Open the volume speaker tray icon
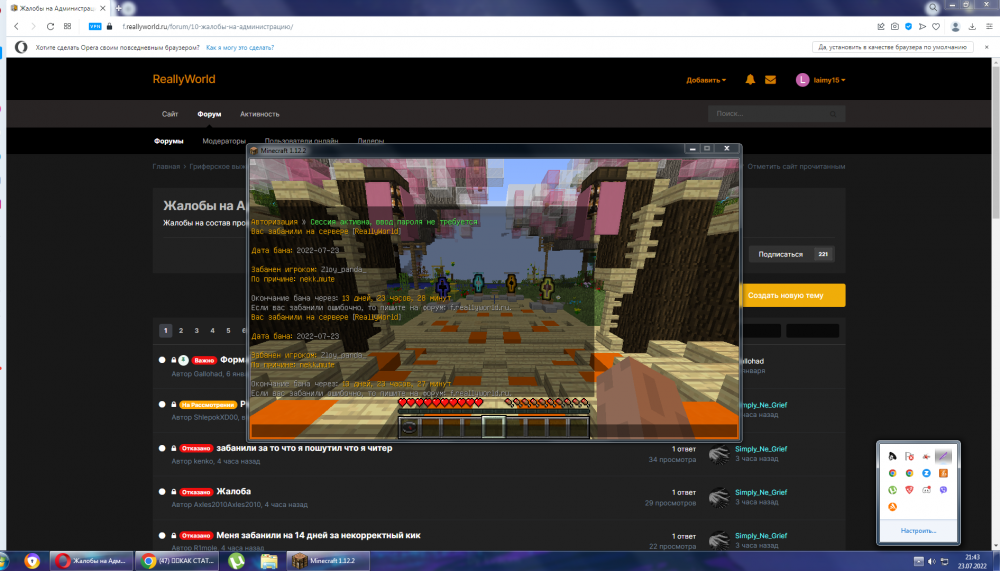Image resolution: width=1000 pixels, height=571 pixels. tap(932, 561)
